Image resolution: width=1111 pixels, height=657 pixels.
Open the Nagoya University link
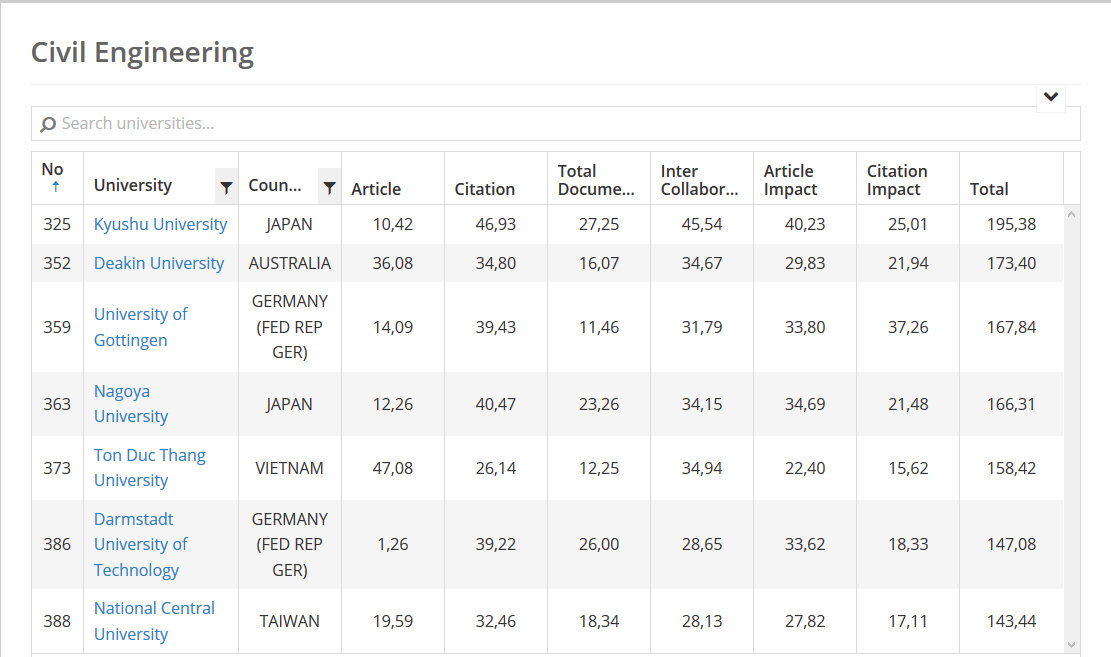(x=131, y=403)
